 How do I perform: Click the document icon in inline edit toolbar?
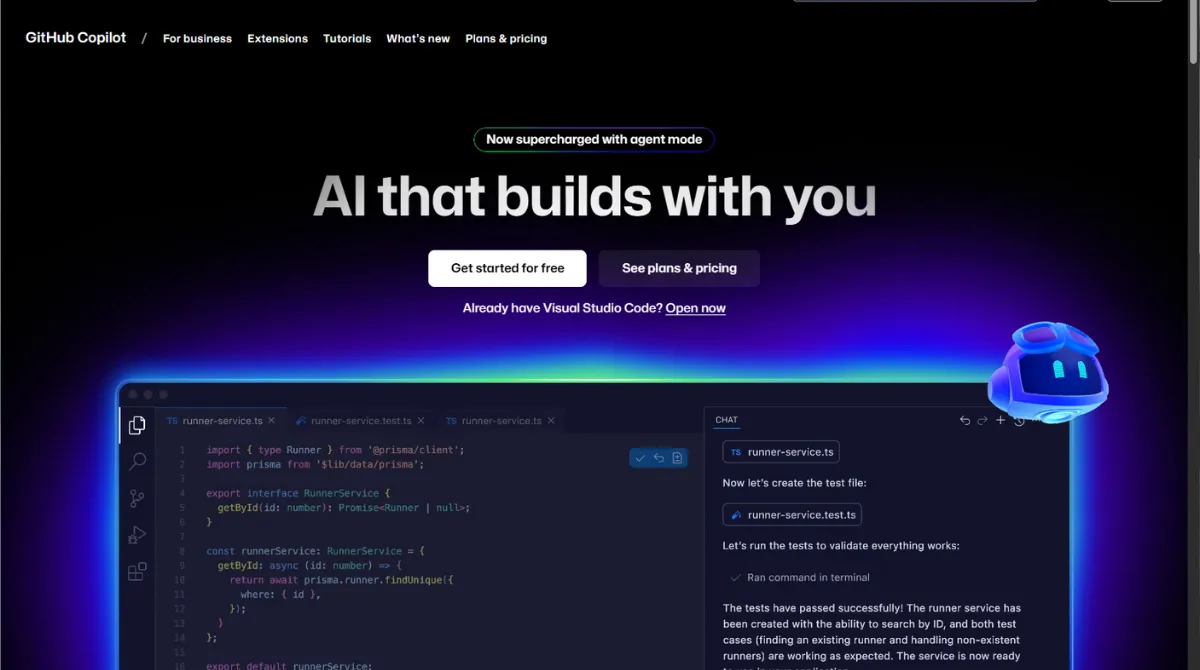click(x=677, y=458)
